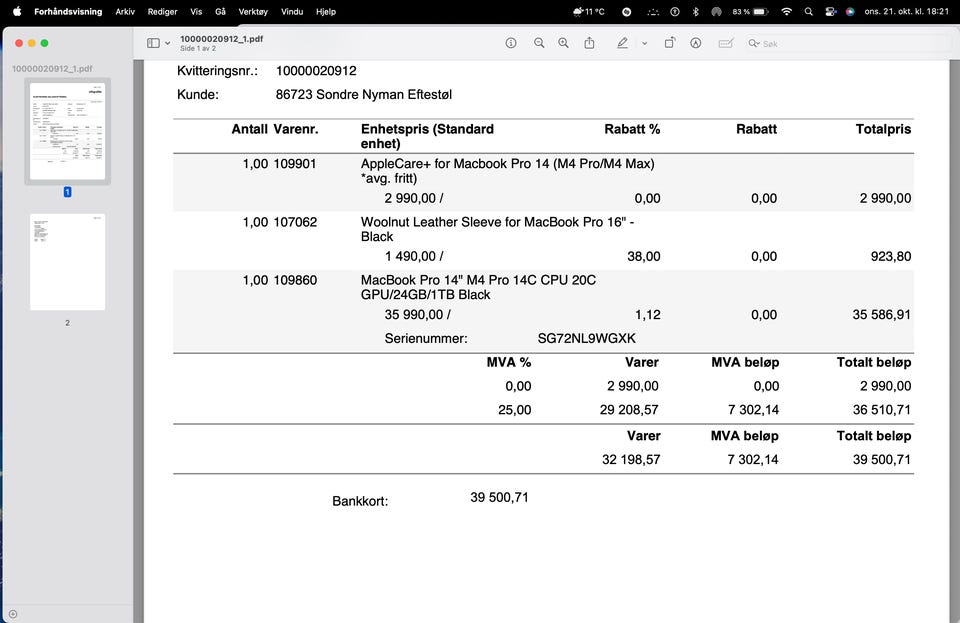The image size is (960, 623).
Task: Click the add button at sidebar bottom
Action: 13,614
